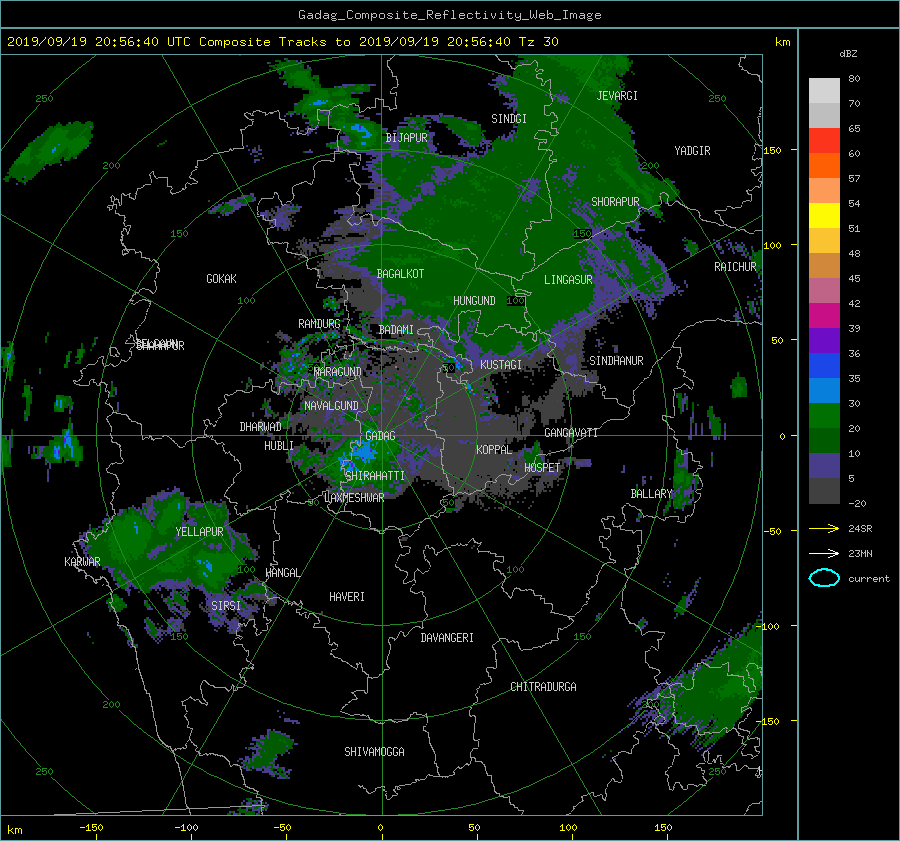Click the SHIVAMOGGA city label
The image size is (900, 841).
(x=374, y=752)
